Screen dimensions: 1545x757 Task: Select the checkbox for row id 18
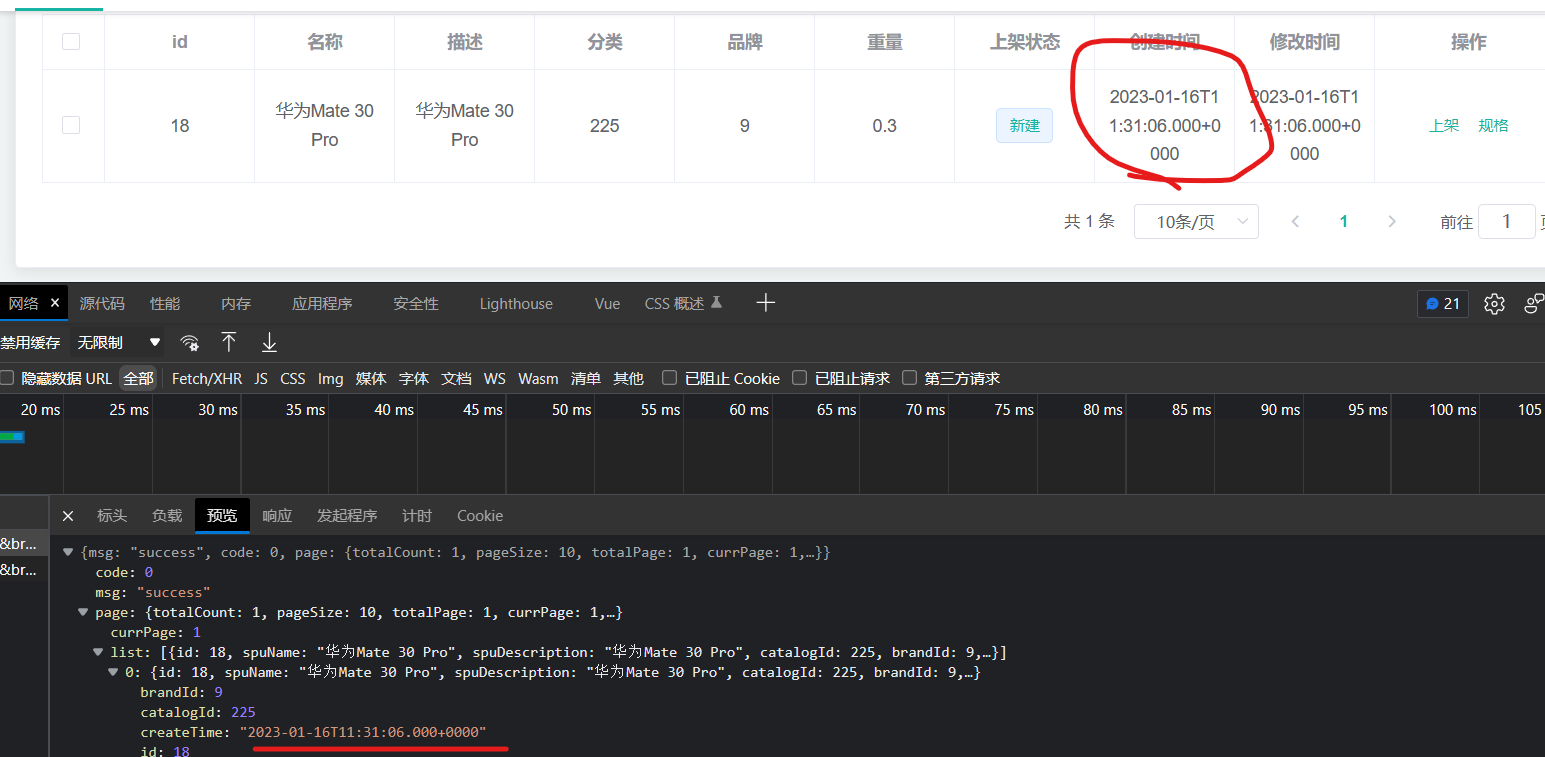tap(71, 125)
